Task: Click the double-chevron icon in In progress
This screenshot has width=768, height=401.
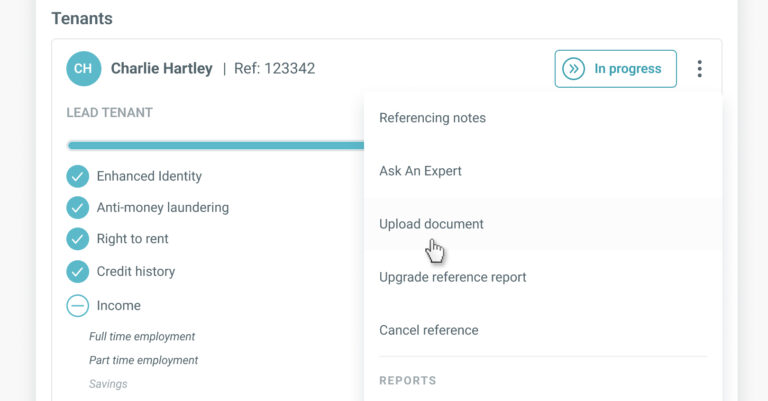Action: pyautogui.click(x=574, y=69)
